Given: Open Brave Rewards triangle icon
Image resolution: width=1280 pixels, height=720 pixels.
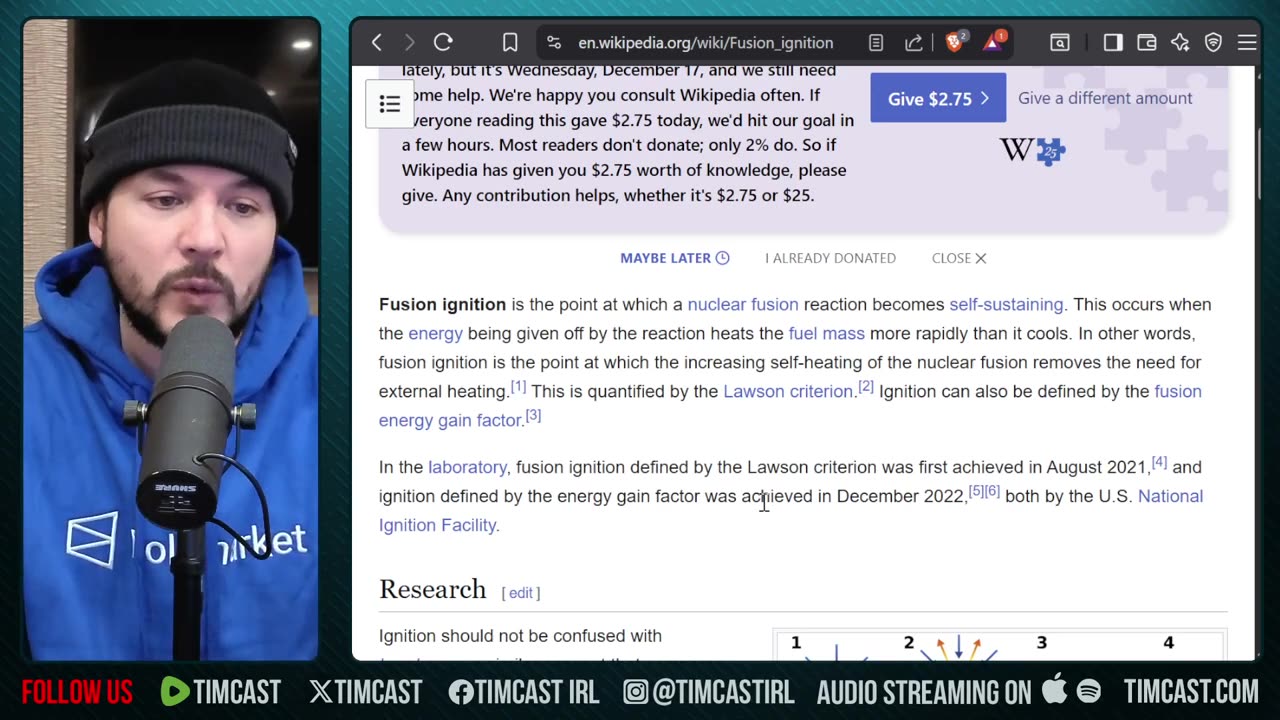Looking at the screenshot, I should [x=994, y=42].
